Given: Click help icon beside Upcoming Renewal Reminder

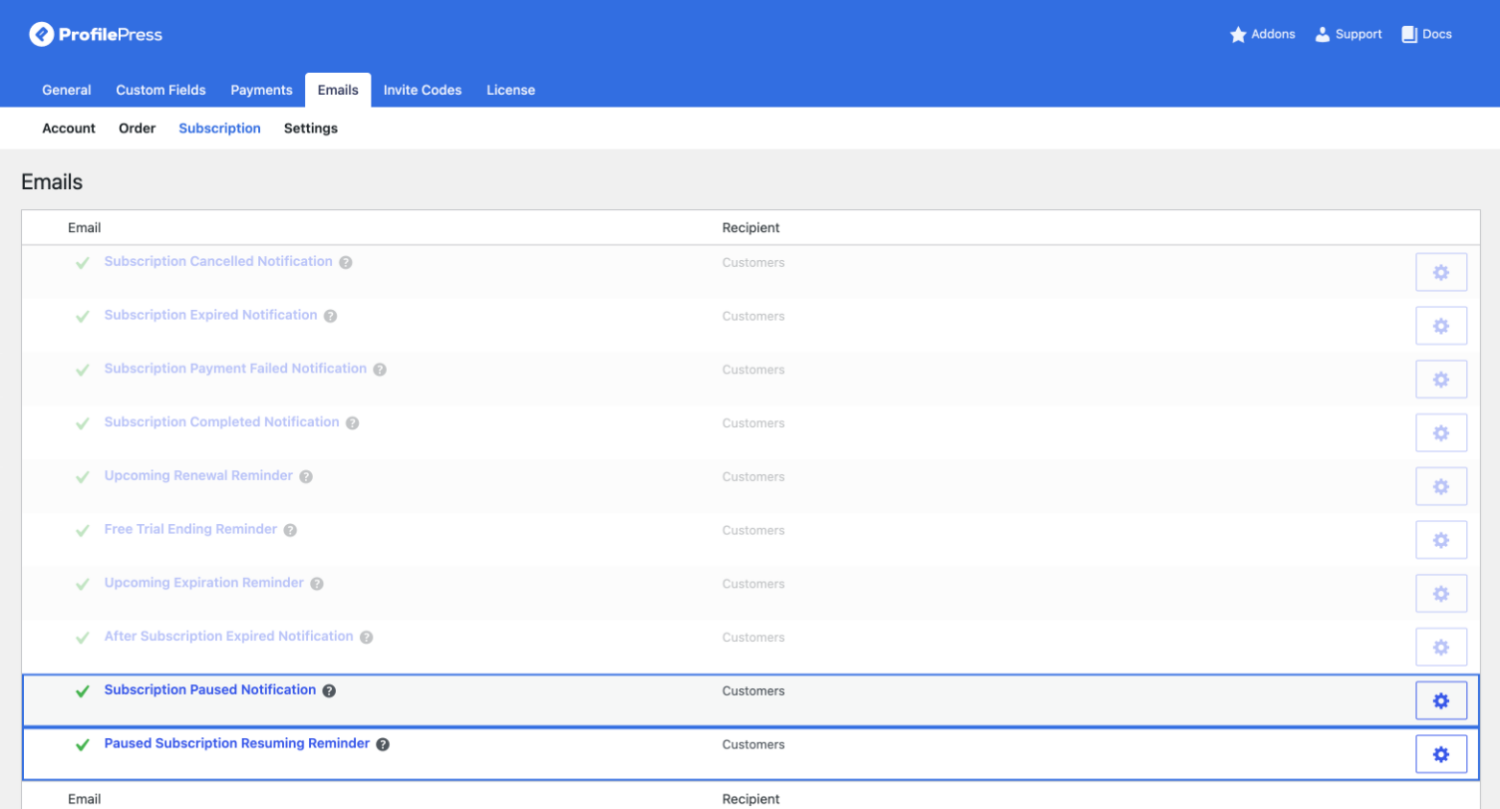Looking at the screenshot, I should 306,477.
